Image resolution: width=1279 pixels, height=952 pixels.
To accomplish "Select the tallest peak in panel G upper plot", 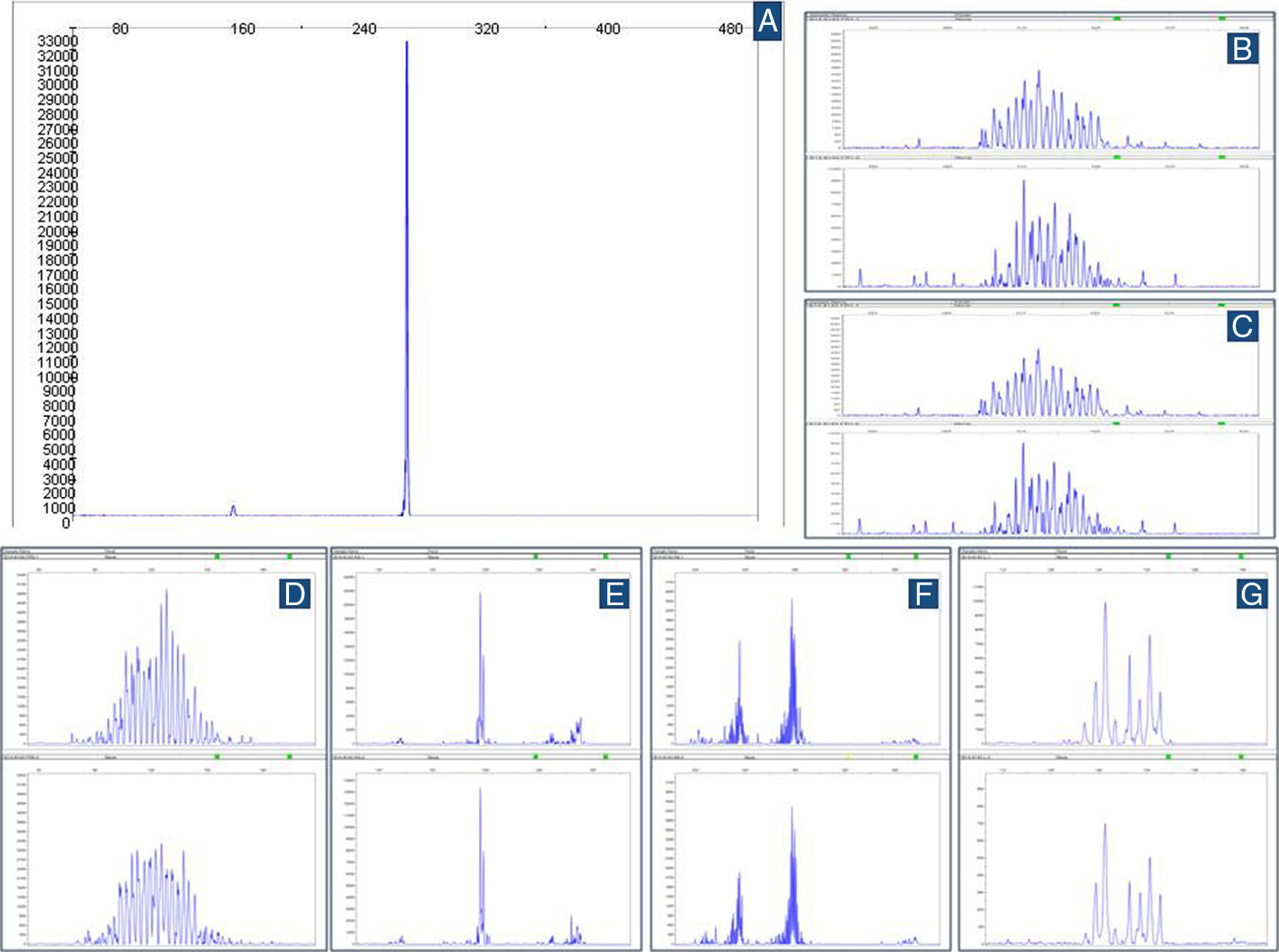I will pyautogui.click(x=1105, y=606).
